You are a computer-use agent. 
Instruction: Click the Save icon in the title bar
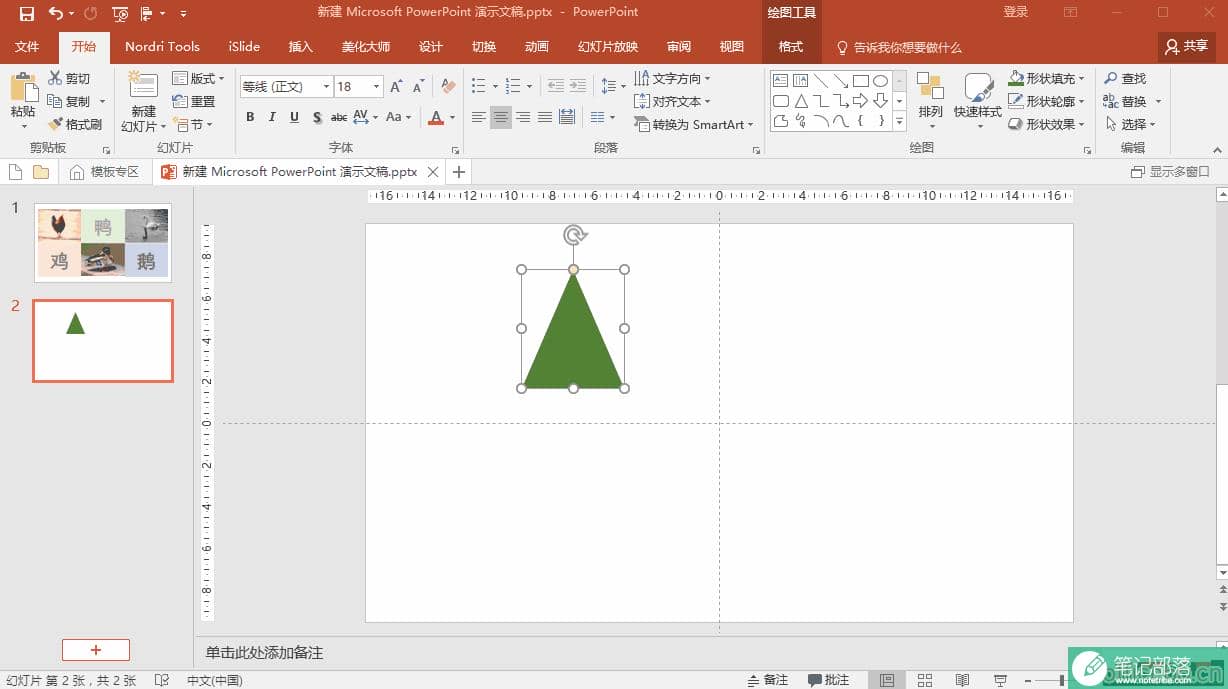coord(27,13)
